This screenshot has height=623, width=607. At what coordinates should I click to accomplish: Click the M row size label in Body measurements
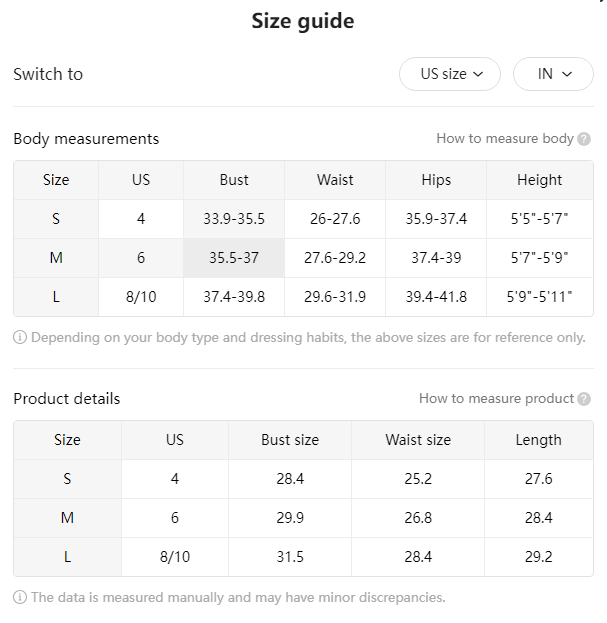56,258
